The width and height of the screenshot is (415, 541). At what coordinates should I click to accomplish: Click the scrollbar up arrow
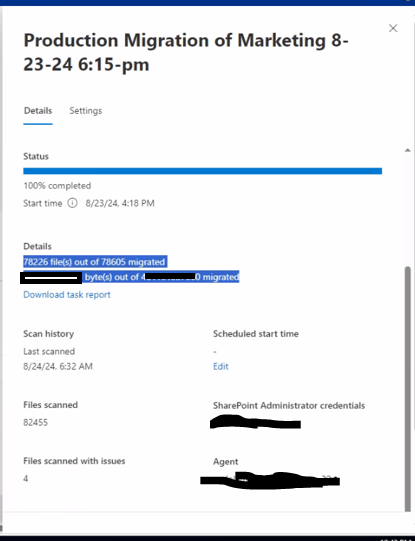click(x=408, y=150)
